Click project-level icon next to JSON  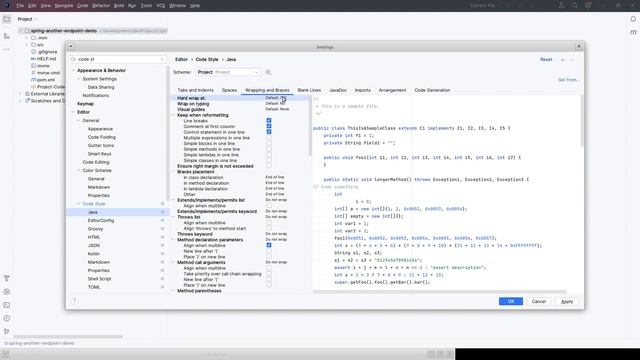162,245
